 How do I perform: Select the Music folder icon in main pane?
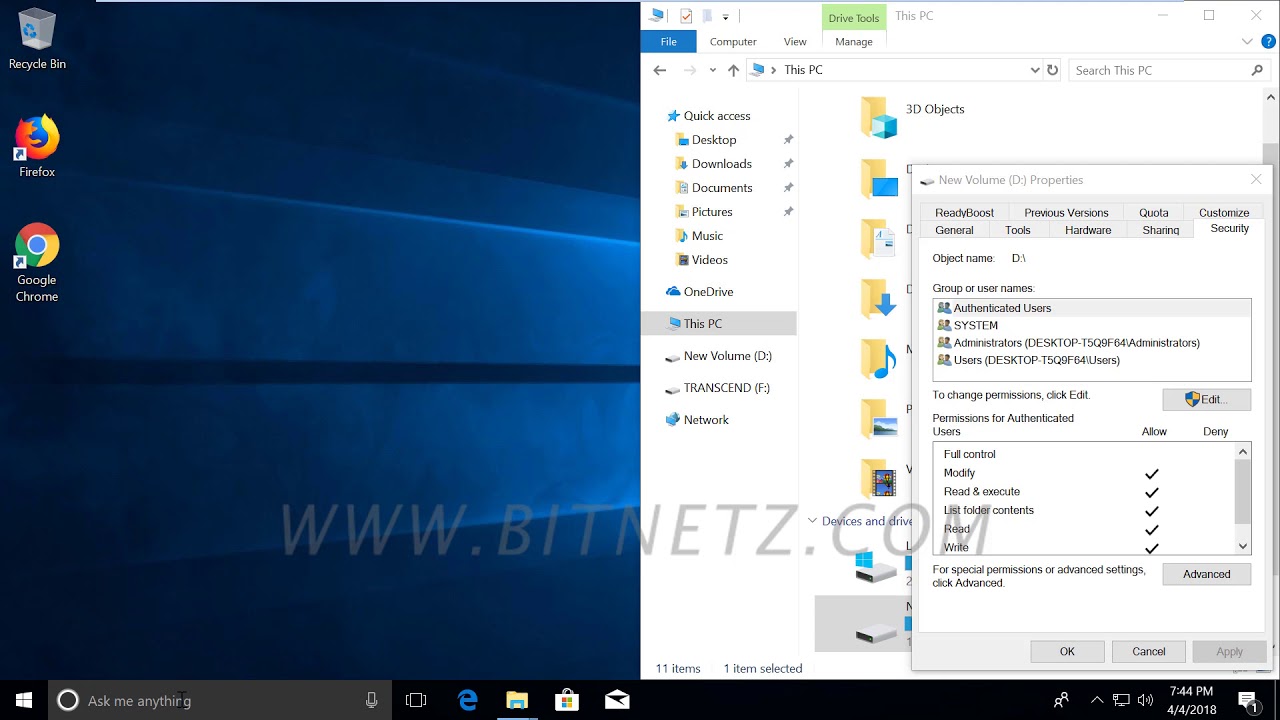[879, 358]
